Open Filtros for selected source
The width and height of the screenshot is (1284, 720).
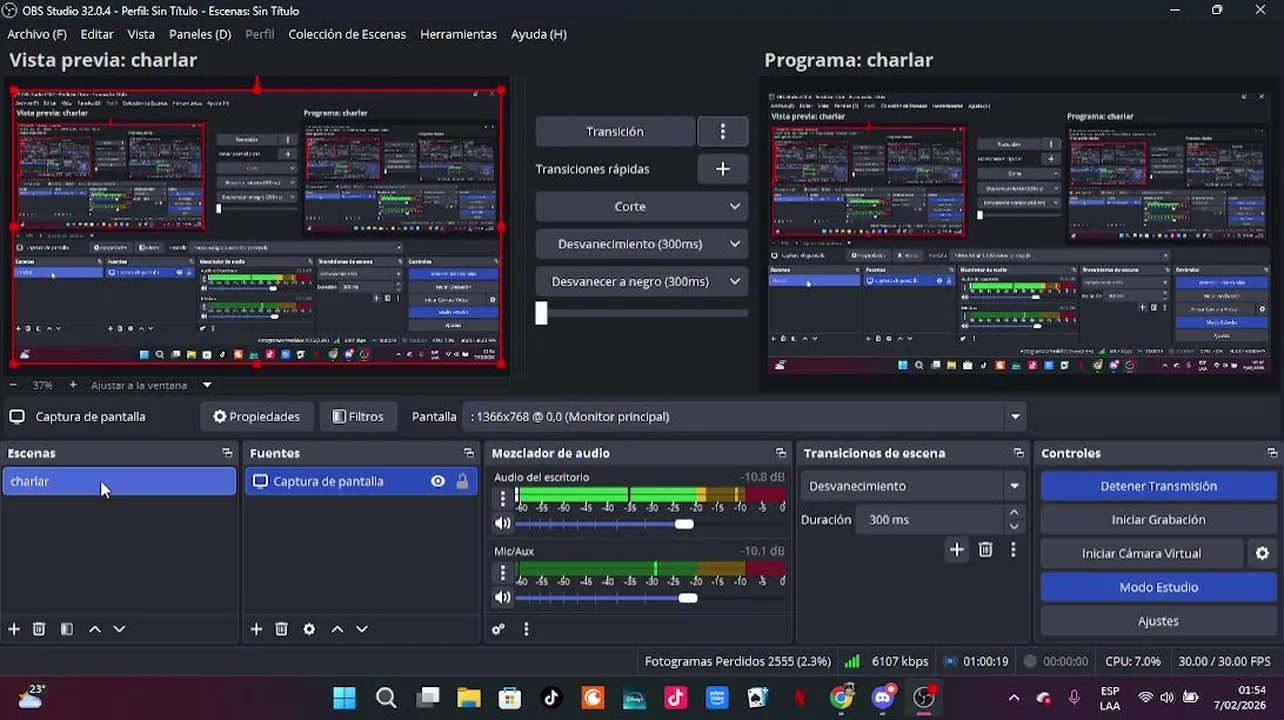click(x=358, y=417)
